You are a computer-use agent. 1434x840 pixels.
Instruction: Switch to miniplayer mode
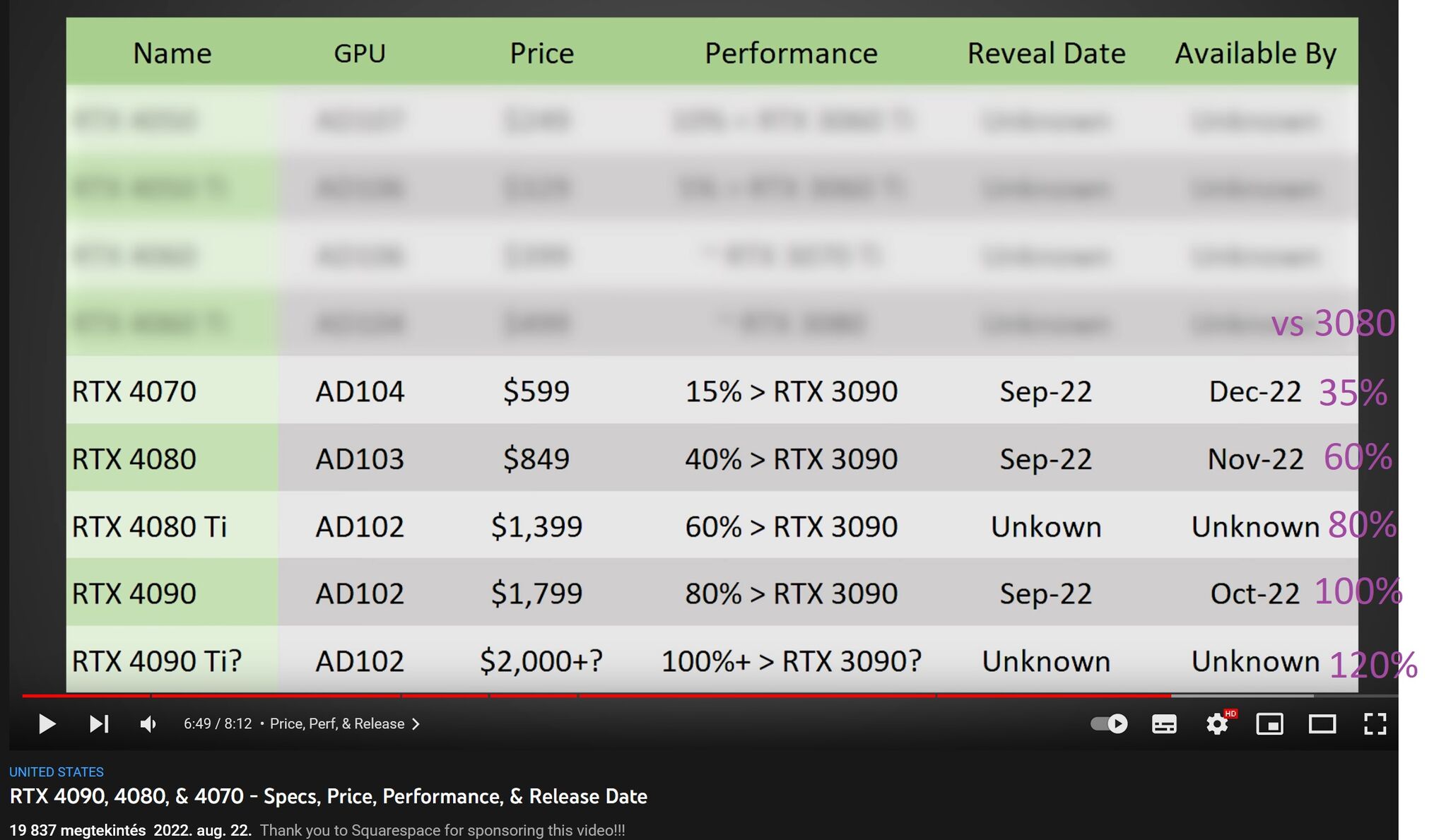coord(1269,723)
